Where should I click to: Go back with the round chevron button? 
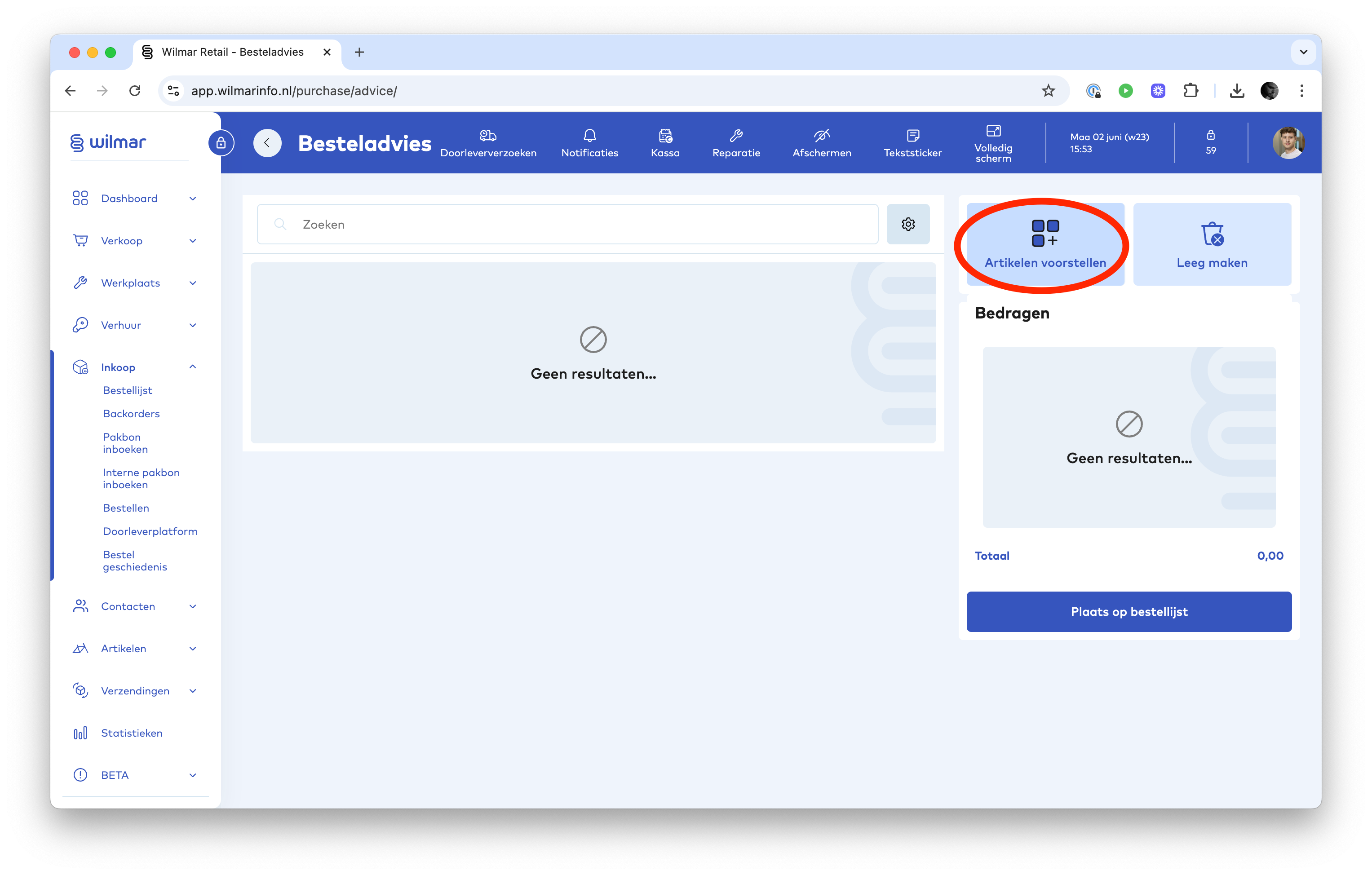click(267, 143)
